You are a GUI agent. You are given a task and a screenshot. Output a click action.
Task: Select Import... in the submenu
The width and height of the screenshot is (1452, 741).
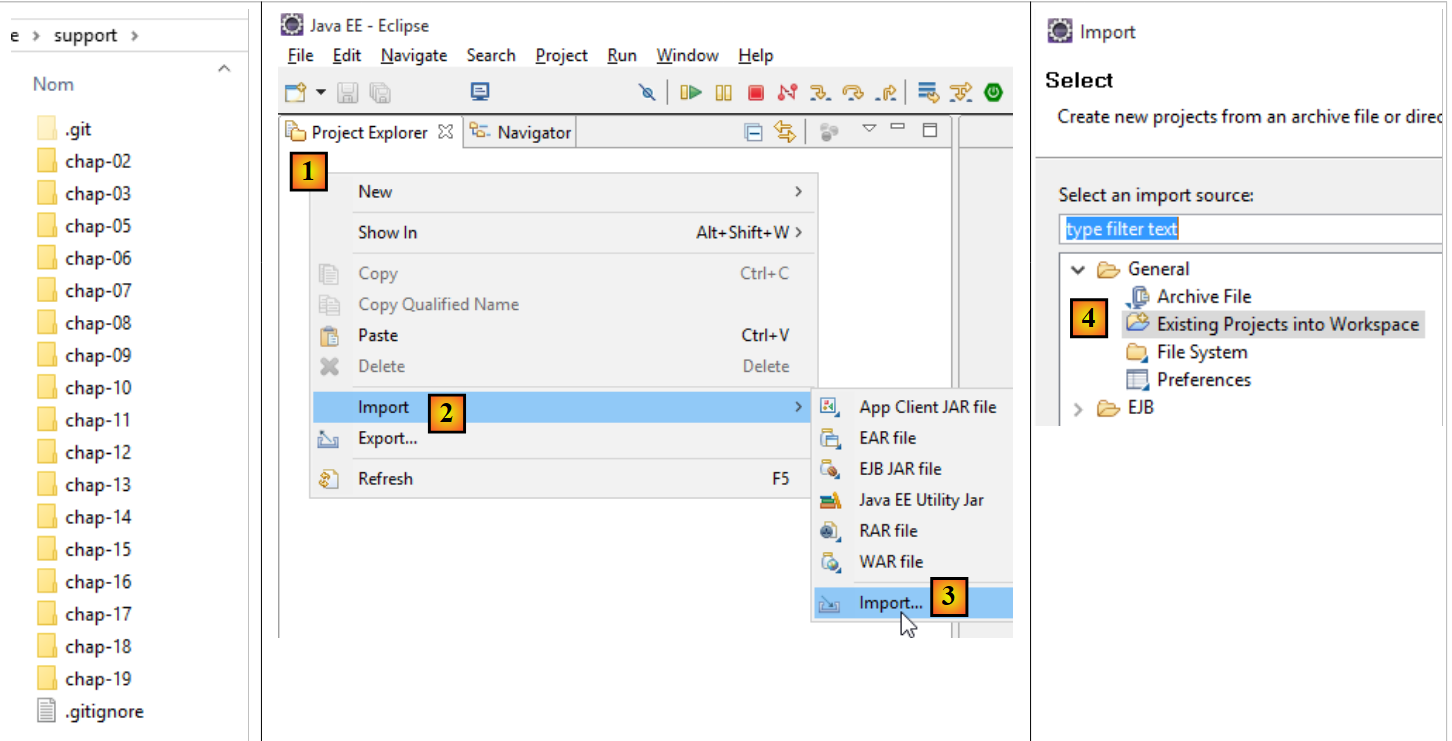890,603
